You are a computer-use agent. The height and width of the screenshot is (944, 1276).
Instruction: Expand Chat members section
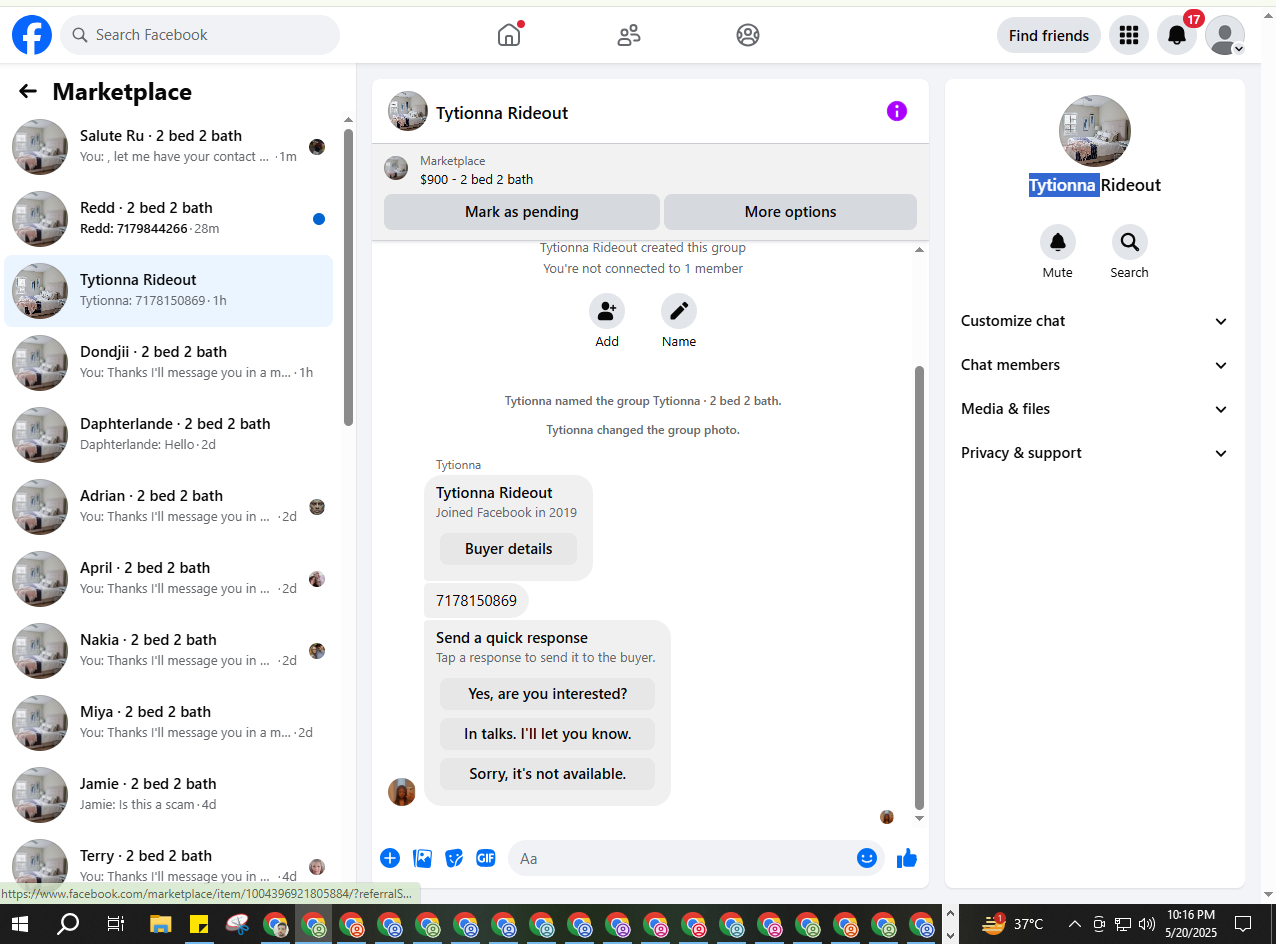point(1095,365)
